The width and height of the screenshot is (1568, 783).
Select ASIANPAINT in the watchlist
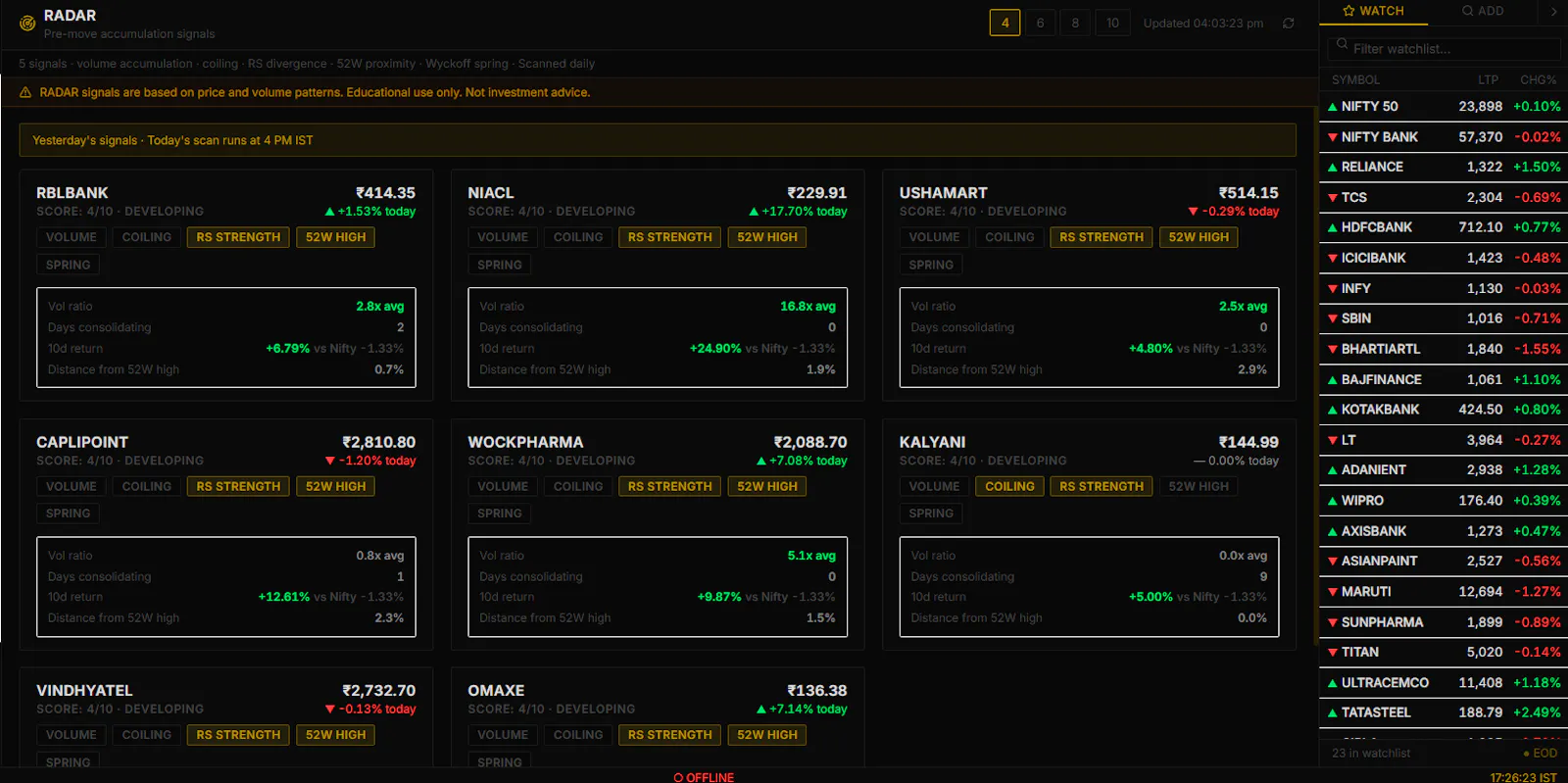1444,562
